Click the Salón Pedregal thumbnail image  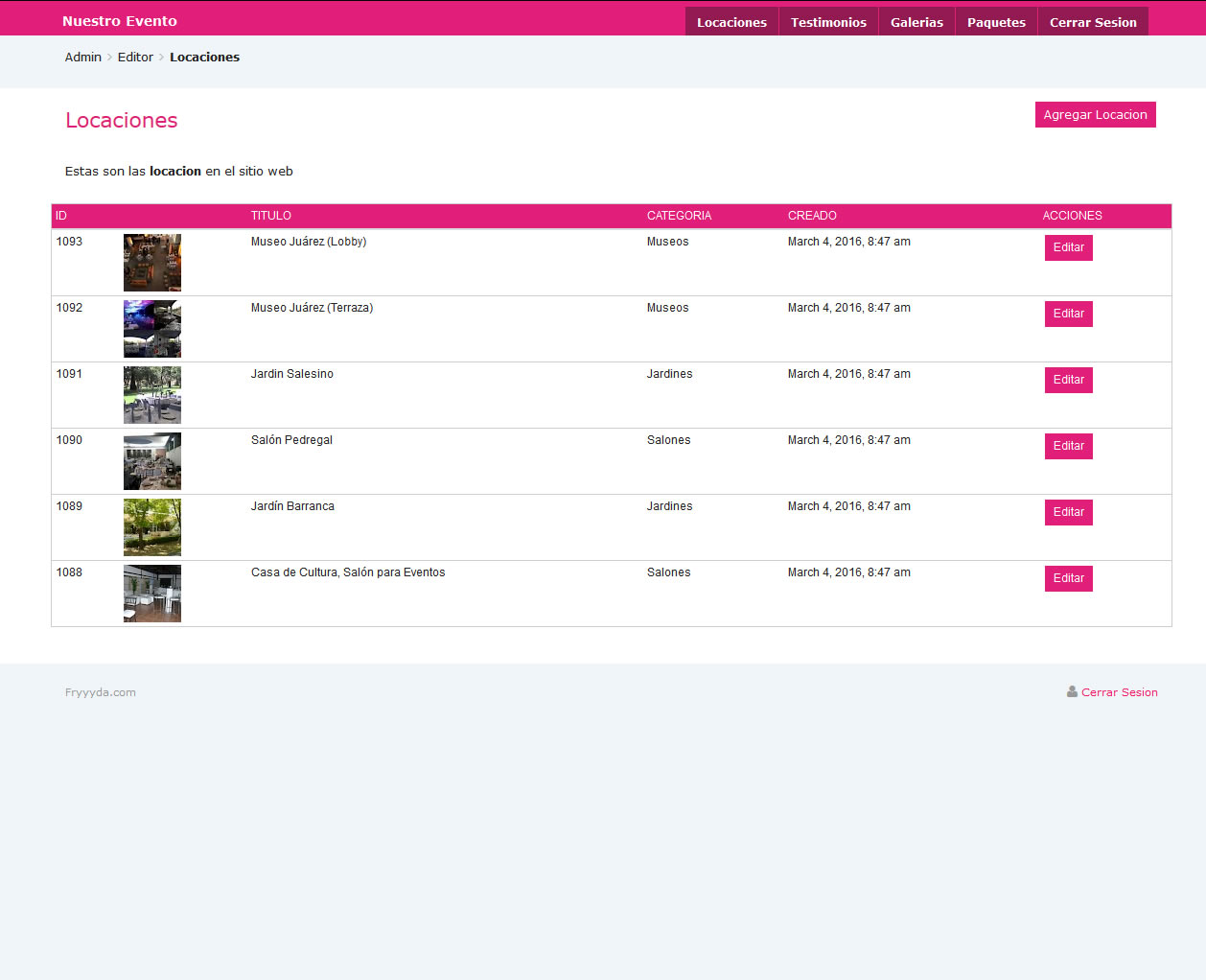(151, 461)
